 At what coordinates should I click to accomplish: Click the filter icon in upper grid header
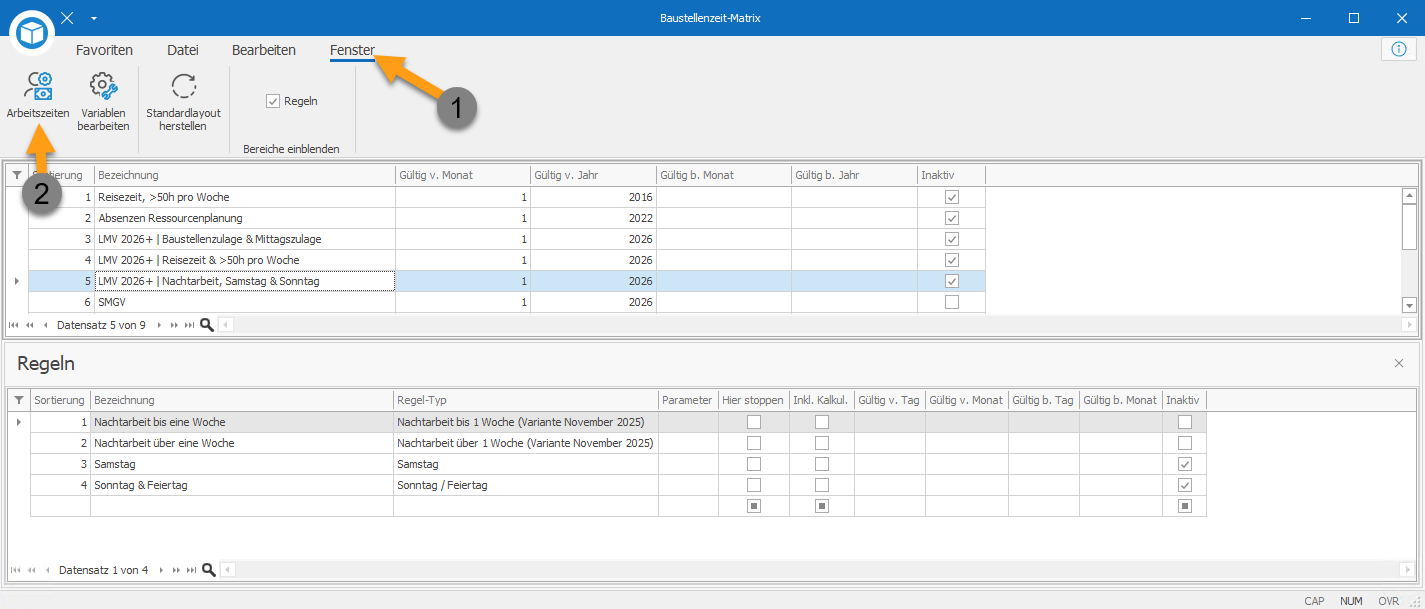pos(16,175)
